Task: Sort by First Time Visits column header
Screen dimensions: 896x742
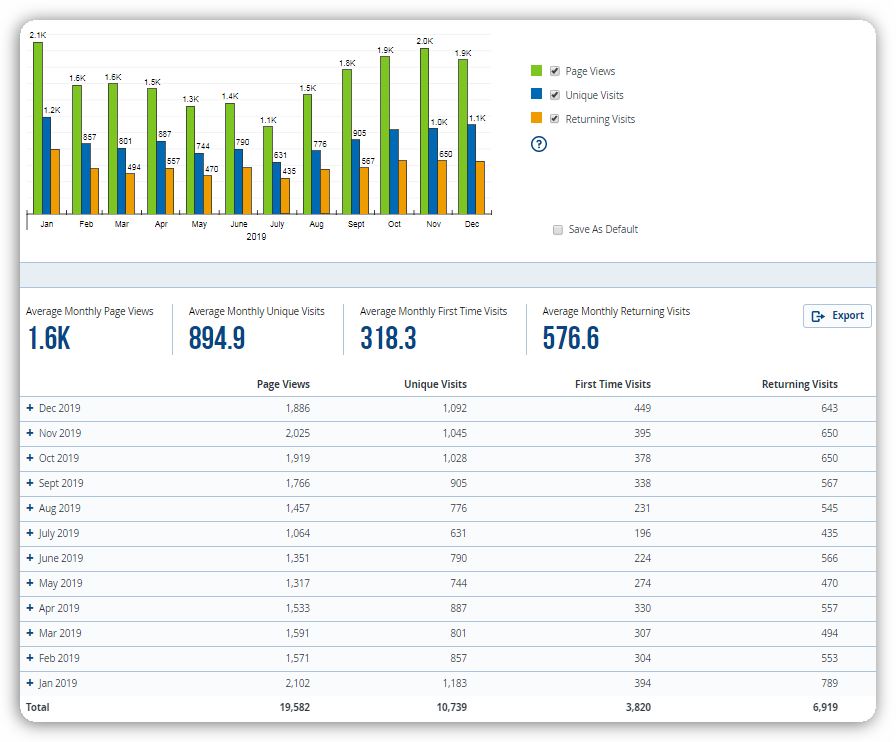Action: coord(612,384)
